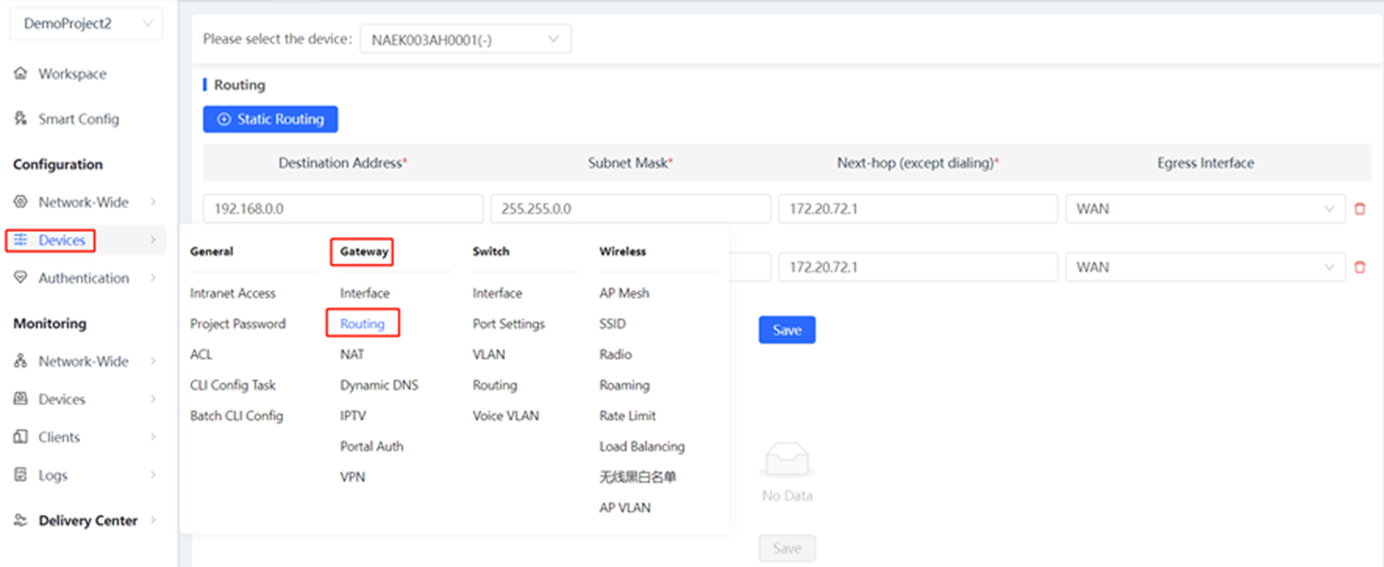The width and height of the screenshot is (1384, 567).
Task: Choose VLAN under Switch menu
Action: (x=489, y=354)
